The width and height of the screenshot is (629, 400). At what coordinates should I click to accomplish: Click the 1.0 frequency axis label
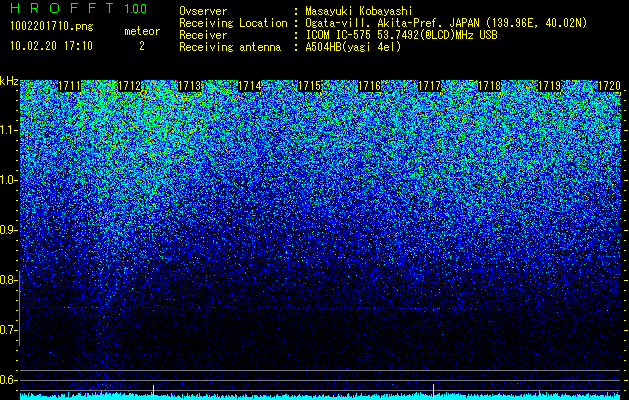[x=8, y=180]
